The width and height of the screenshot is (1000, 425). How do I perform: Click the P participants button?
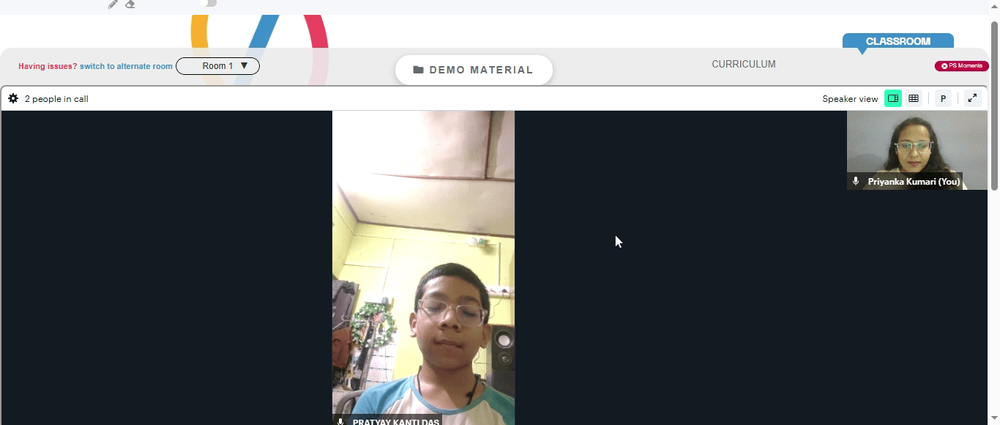point(943,98)
